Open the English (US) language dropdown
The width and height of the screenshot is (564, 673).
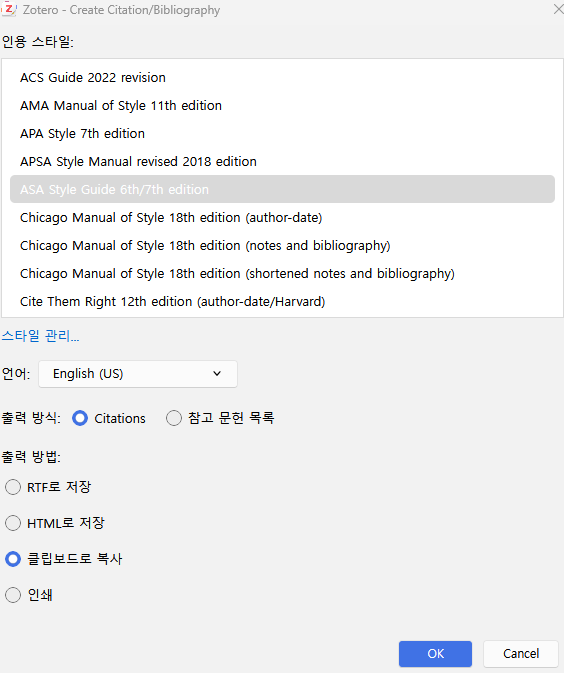(x=138, y=374)
